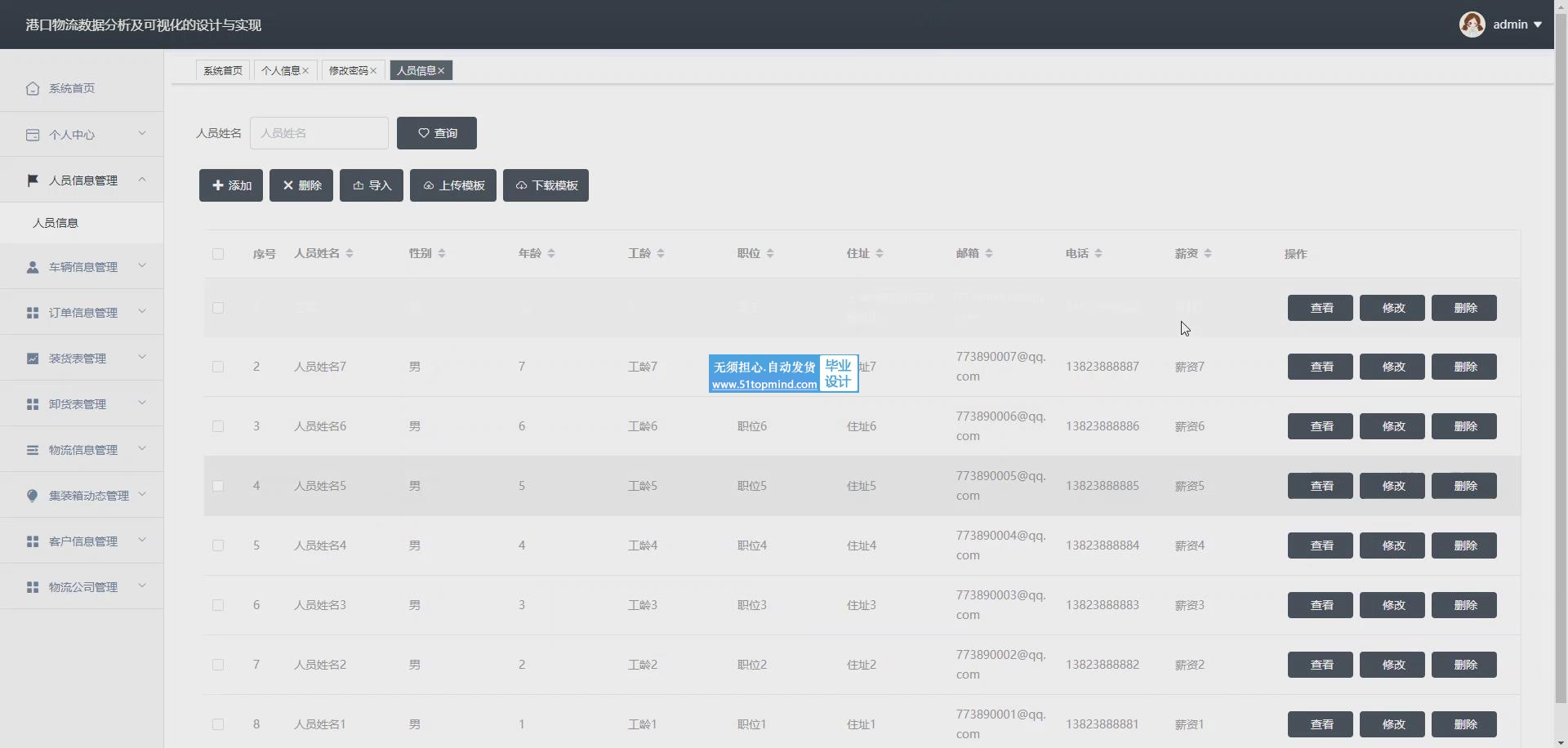Click the grid icon for 订单信息管理
This screenshot has height=748, width=1568.
[33, 313]
